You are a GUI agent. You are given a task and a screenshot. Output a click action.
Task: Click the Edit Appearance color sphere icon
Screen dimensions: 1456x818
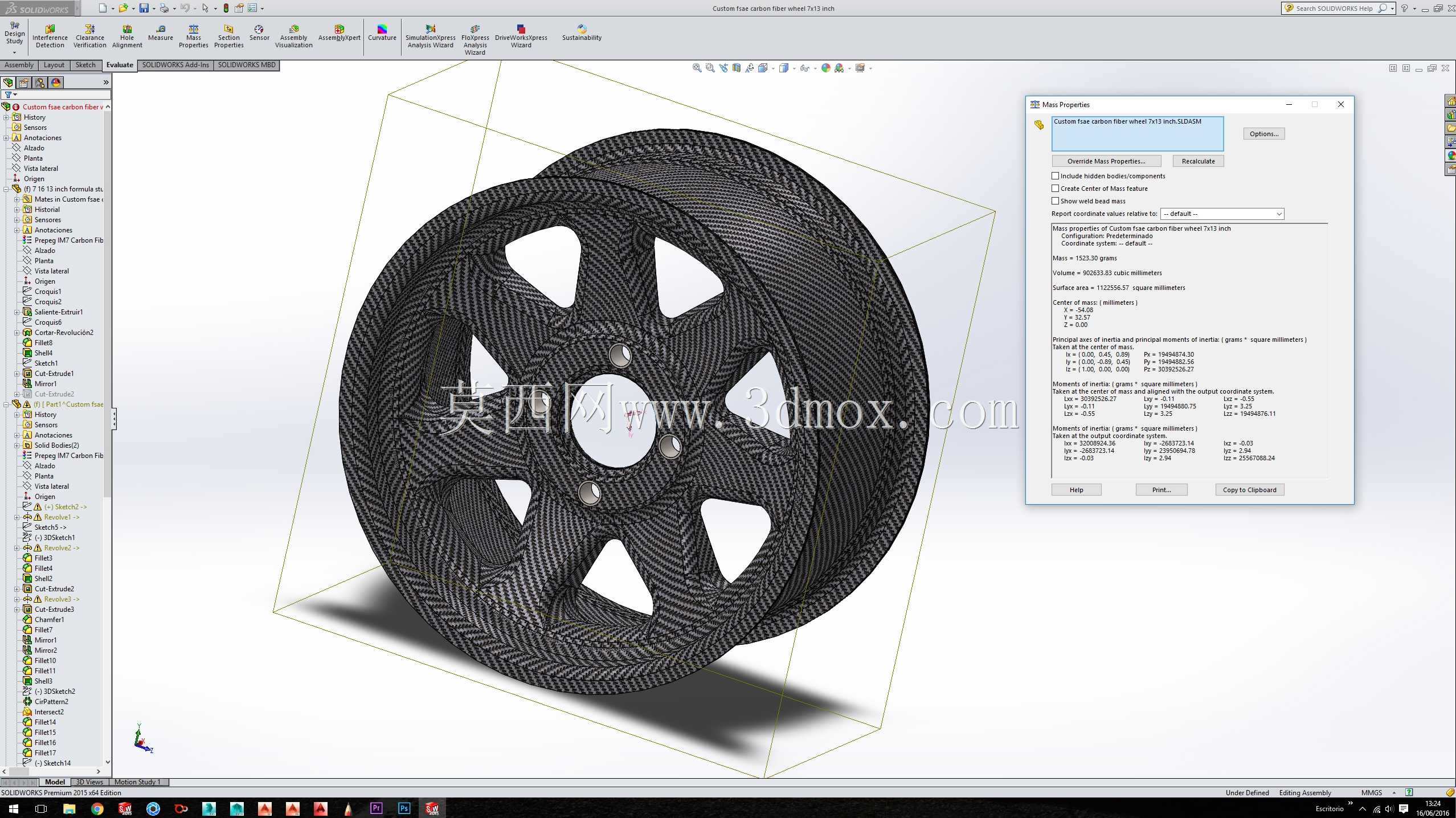tap(825, 68)
